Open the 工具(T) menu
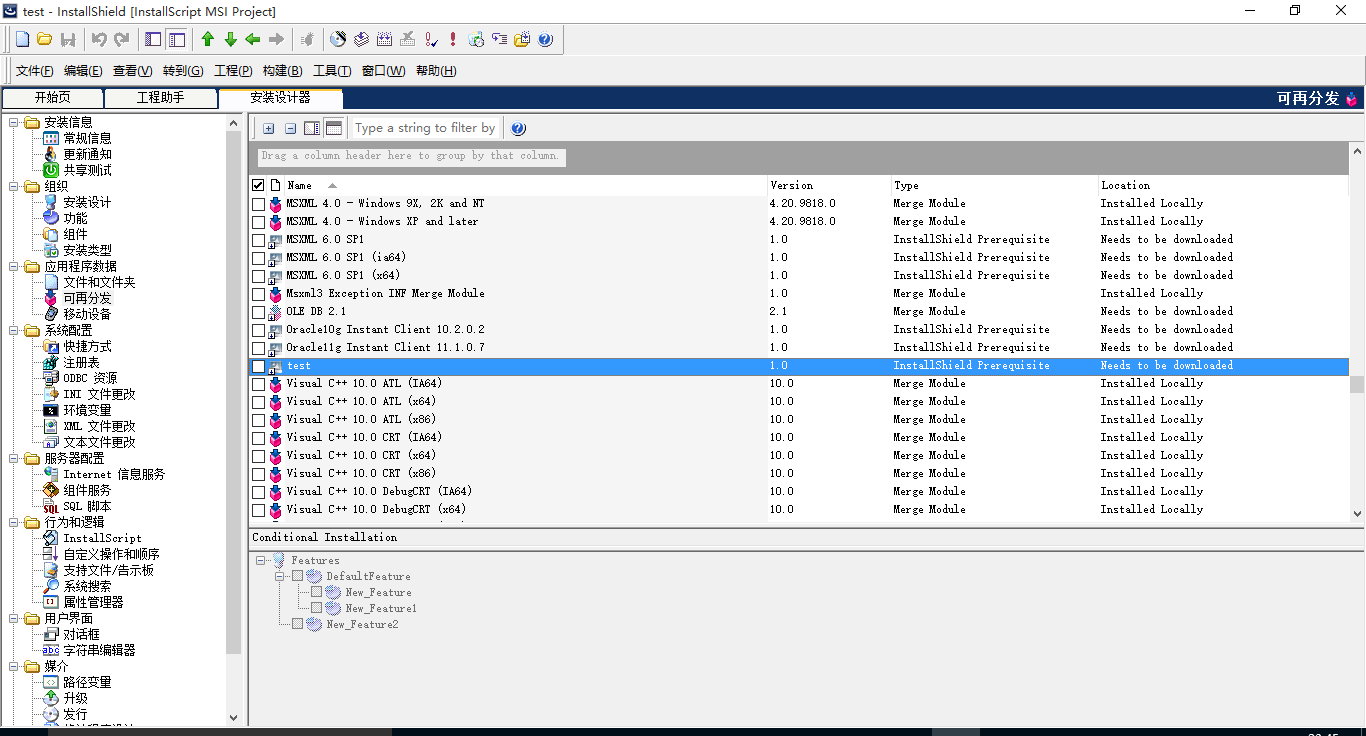The height and width of the screenshot is (736, 1366). [332, 71]
